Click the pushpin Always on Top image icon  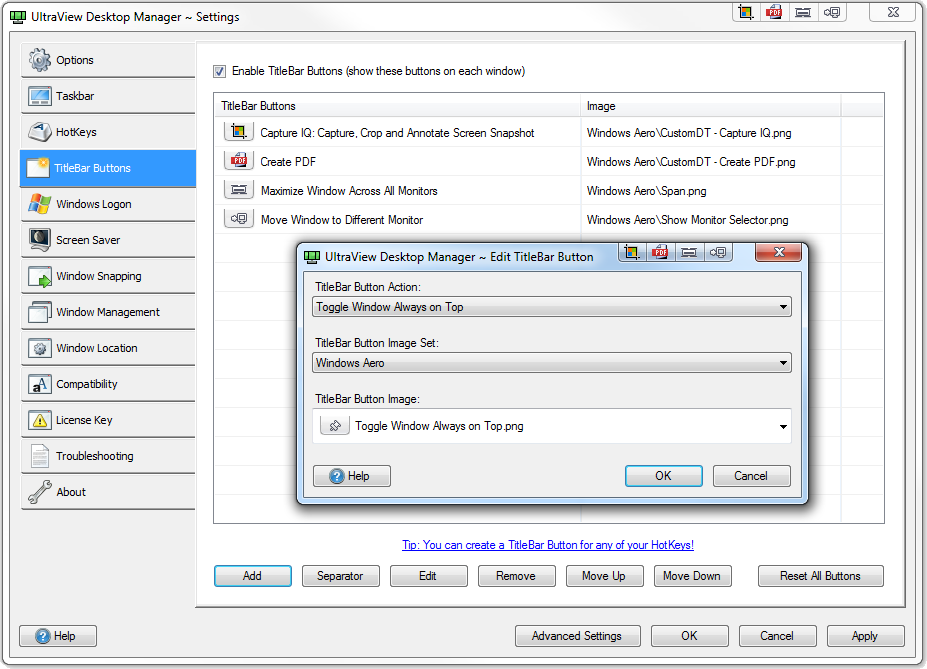[x=335, y=426]
